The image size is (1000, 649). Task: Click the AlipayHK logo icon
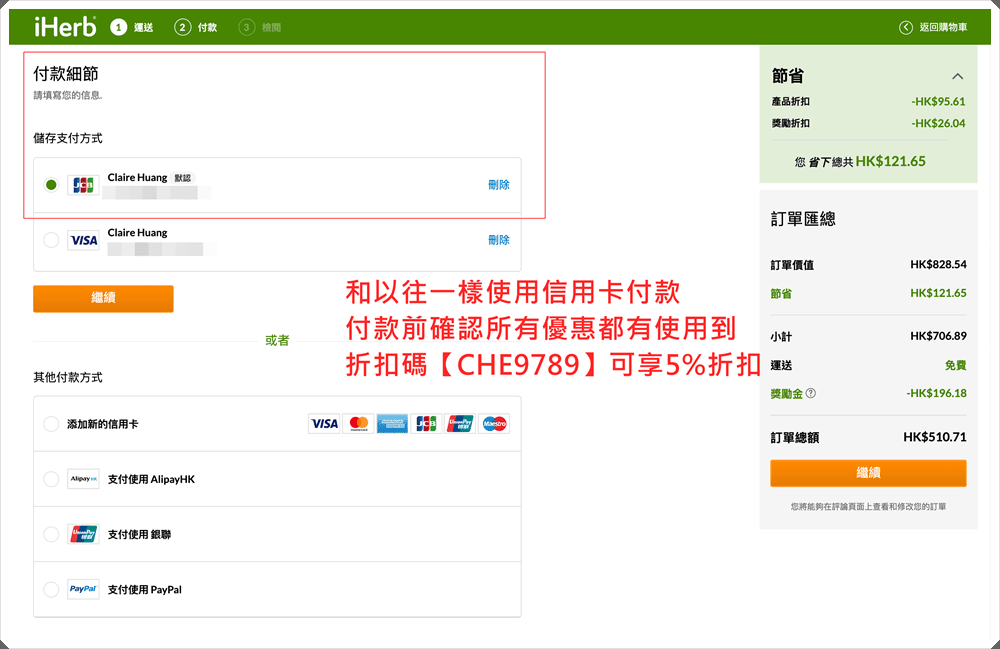pos(82,479)
